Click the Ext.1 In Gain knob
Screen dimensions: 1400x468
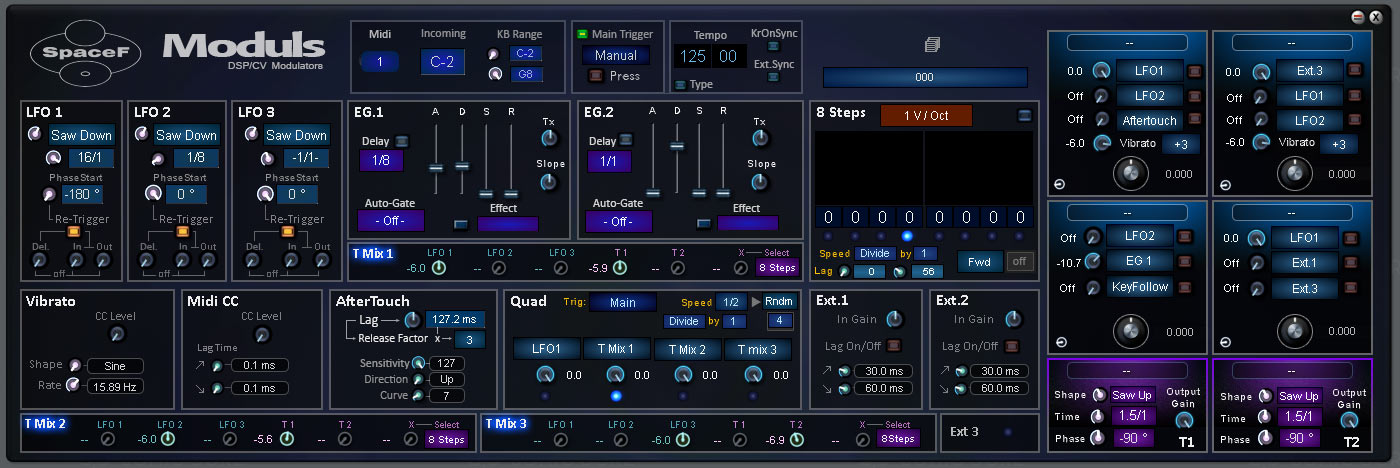coord(894,319)
